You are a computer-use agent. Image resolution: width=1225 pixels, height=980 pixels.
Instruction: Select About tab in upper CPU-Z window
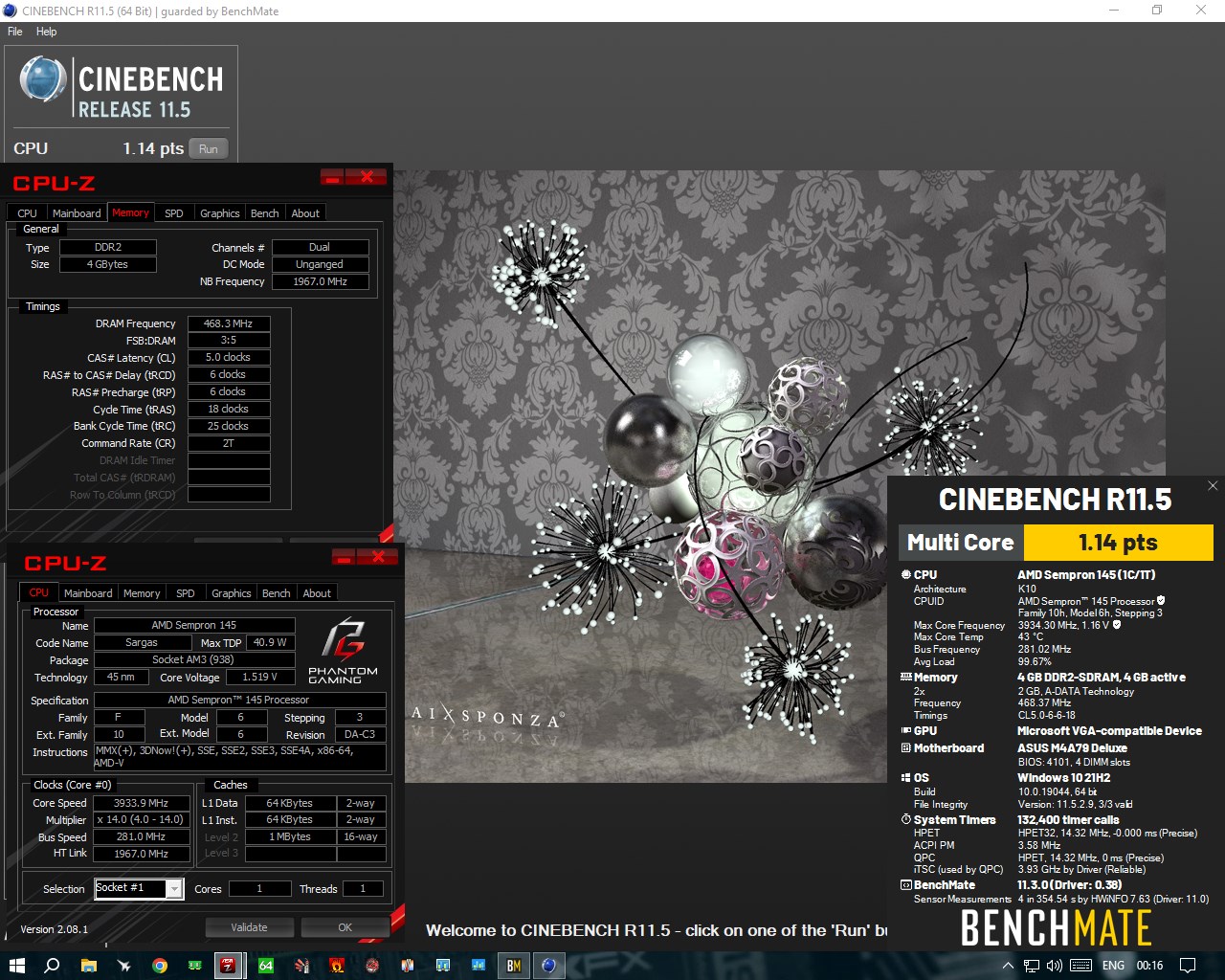point(305,213)
